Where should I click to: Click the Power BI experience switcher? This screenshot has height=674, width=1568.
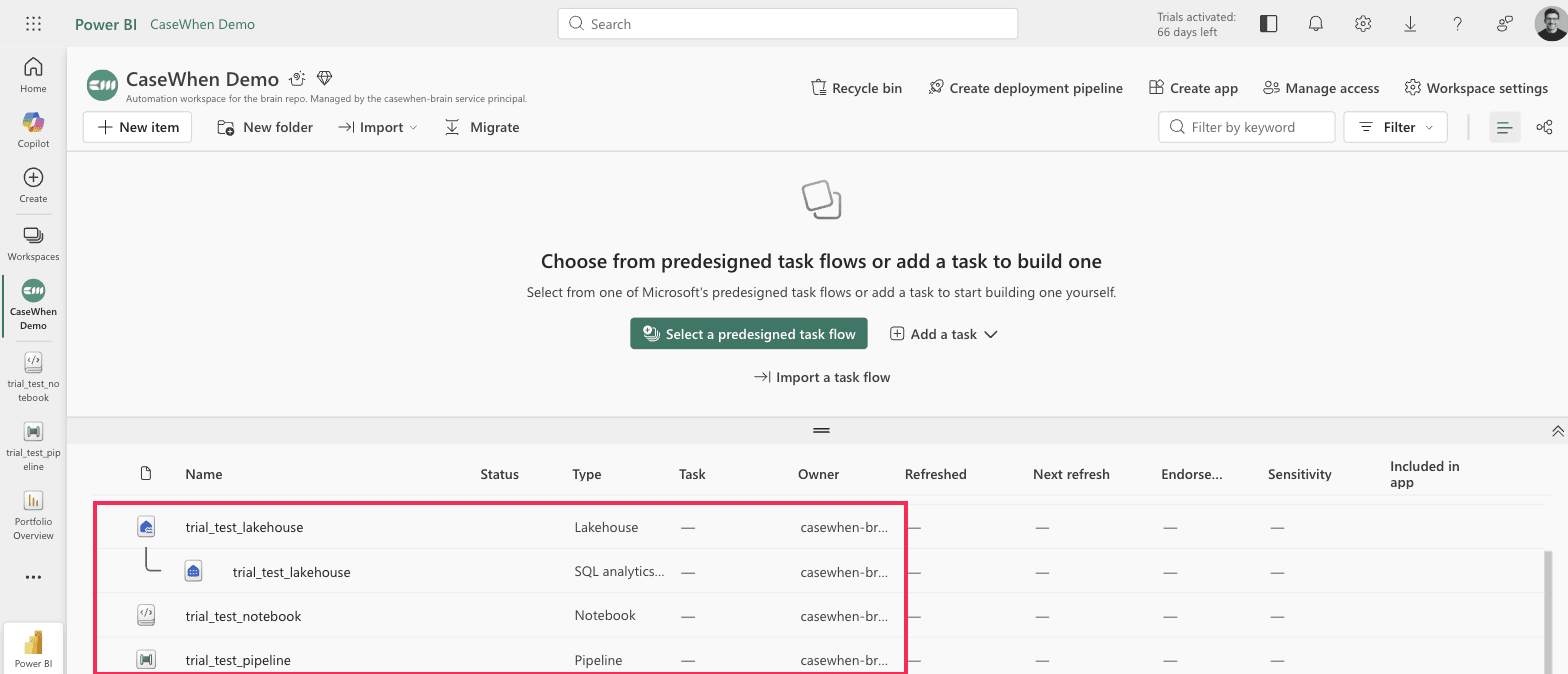click(33, 648)
